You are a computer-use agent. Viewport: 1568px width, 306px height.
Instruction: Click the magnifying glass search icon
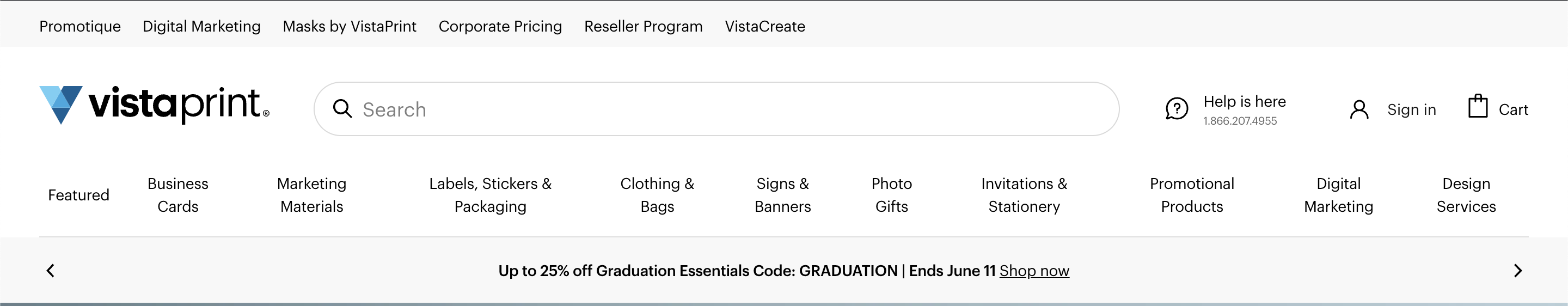click(x=342, y=109)
